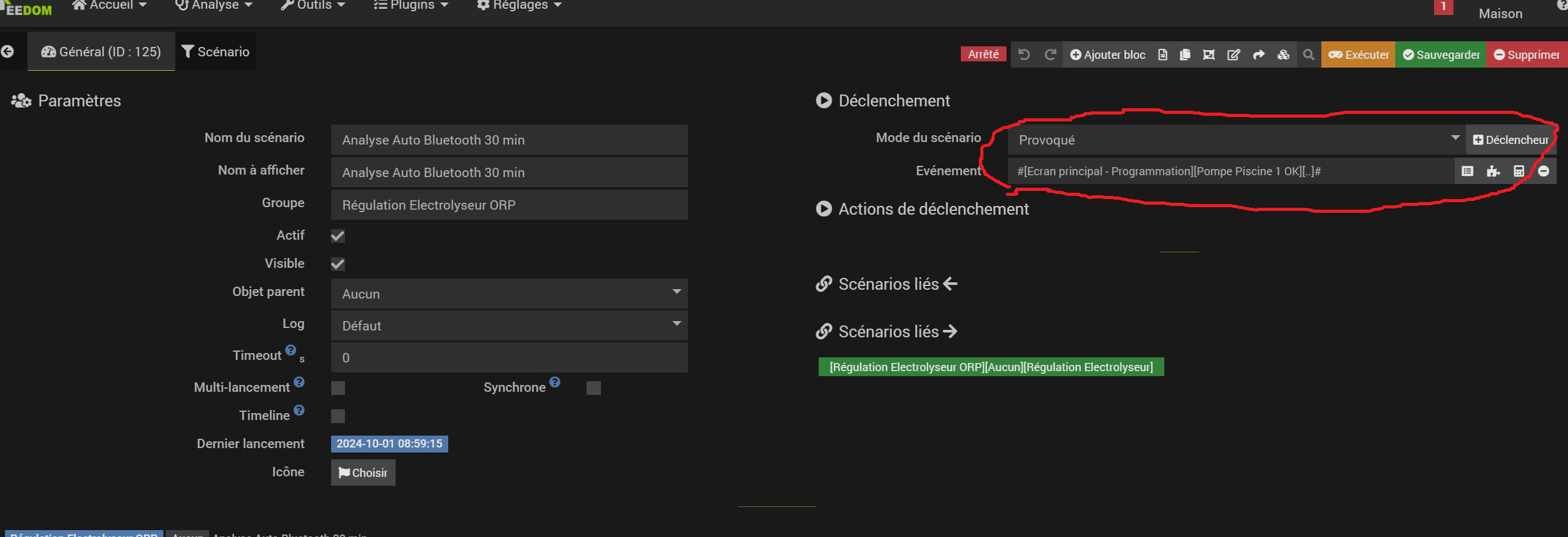Click the copy scenario icon (stacked pages)
This screenshot has height=537, width=1568.
(1185, 54)
